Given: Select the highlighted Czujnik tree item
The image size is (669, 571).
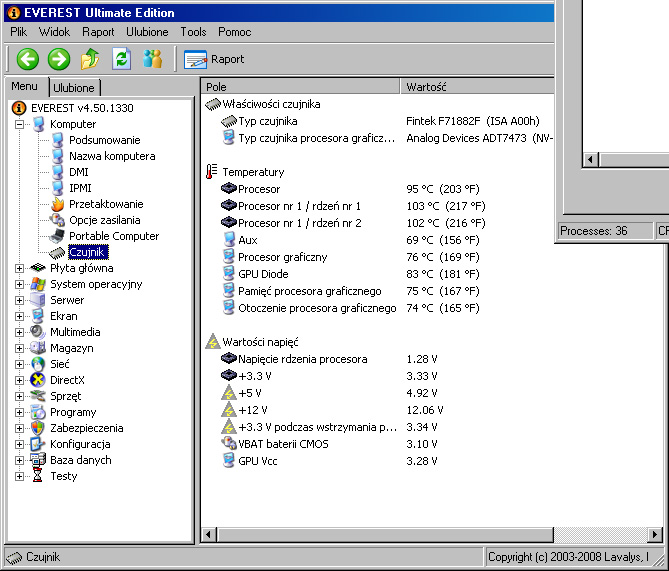Looking at the screenshot, I should 88,252.
